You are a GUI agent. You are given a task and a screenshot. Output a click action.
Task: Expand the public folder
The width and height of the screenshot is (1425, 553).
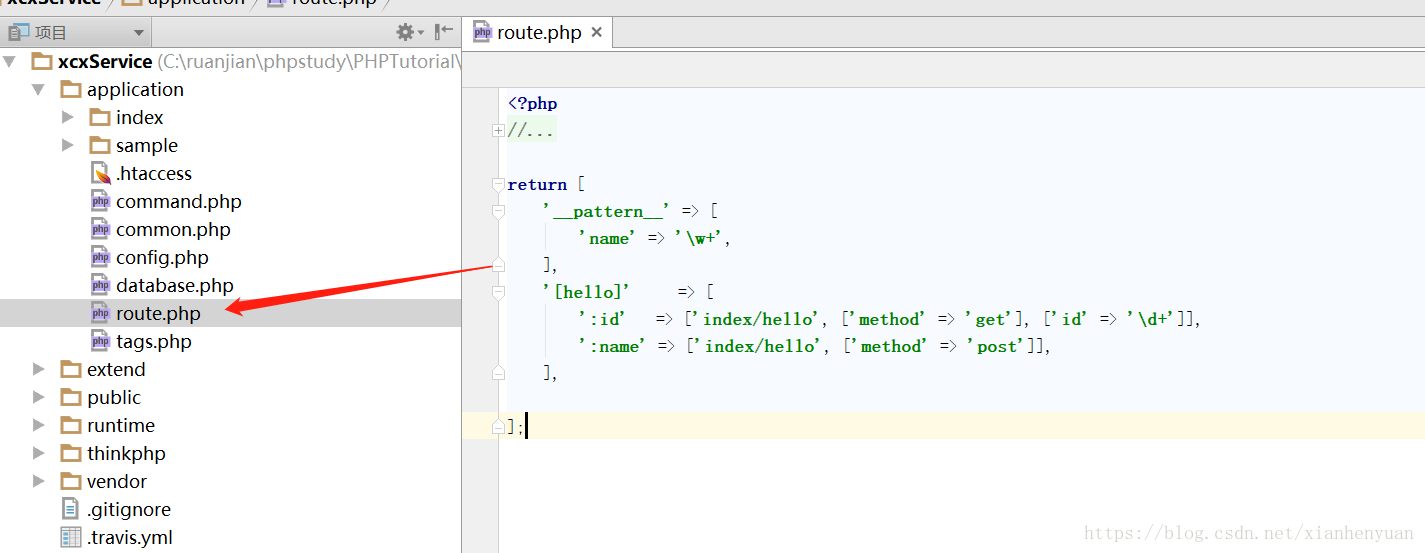click(x=38, y=397)
